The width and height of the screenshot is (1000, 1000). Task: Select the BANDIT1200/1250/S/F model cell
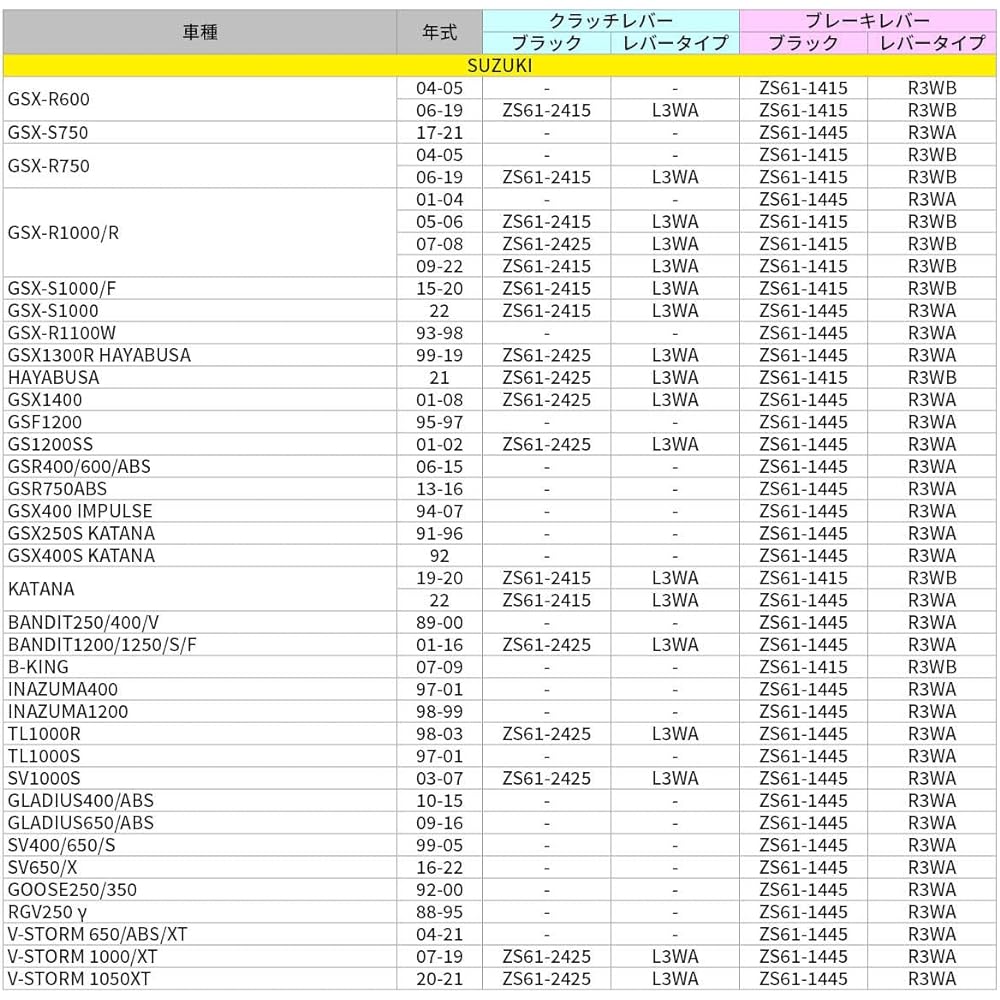pos(200,645)
